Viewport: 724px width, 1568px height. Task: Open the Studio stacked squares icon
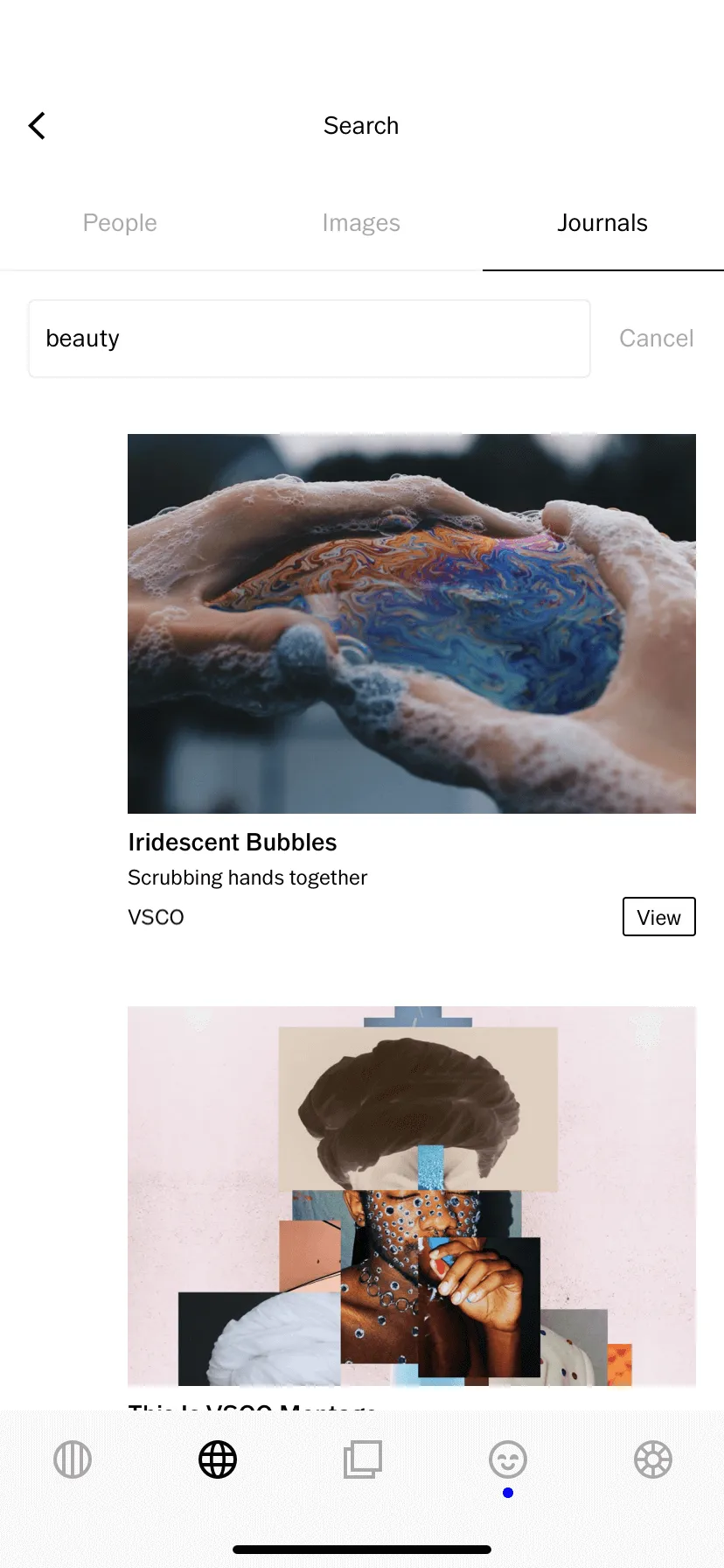coord(363,1459)
